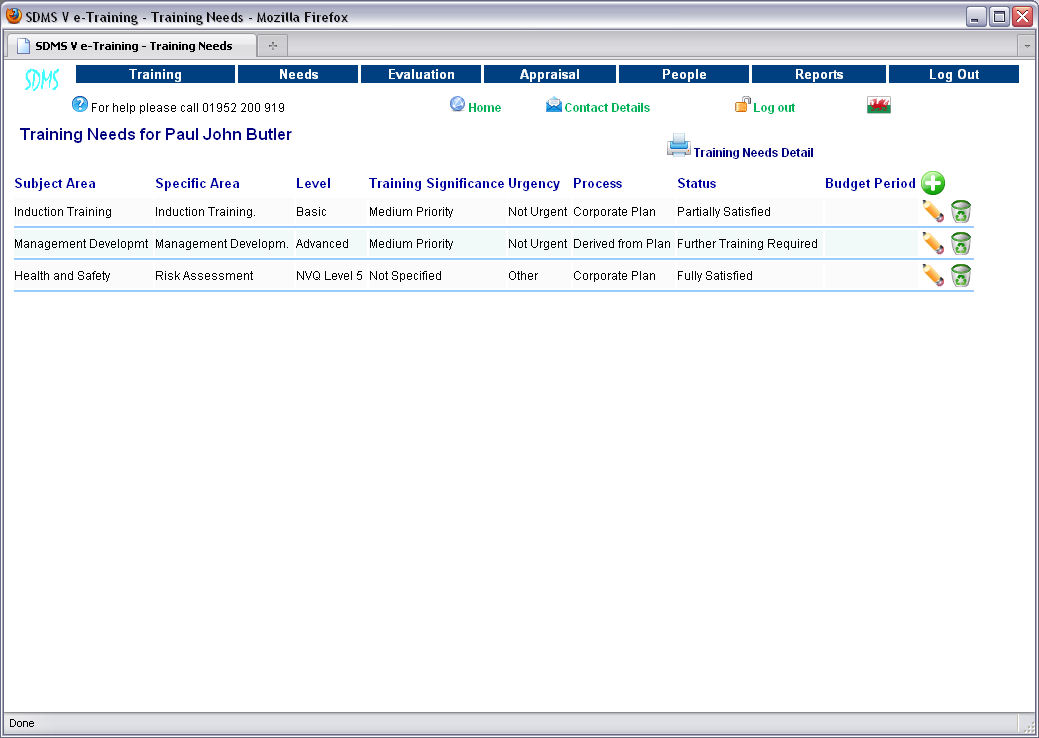Click the 'Further Training Required' status cell
Screen dimensions: 1039x738
[747, 244]
